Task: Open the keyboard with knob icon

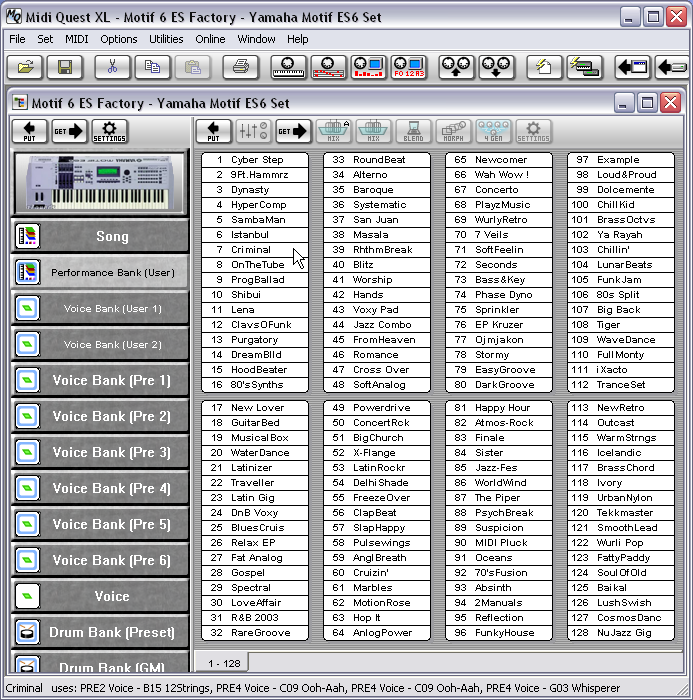Action: (288, 67)
